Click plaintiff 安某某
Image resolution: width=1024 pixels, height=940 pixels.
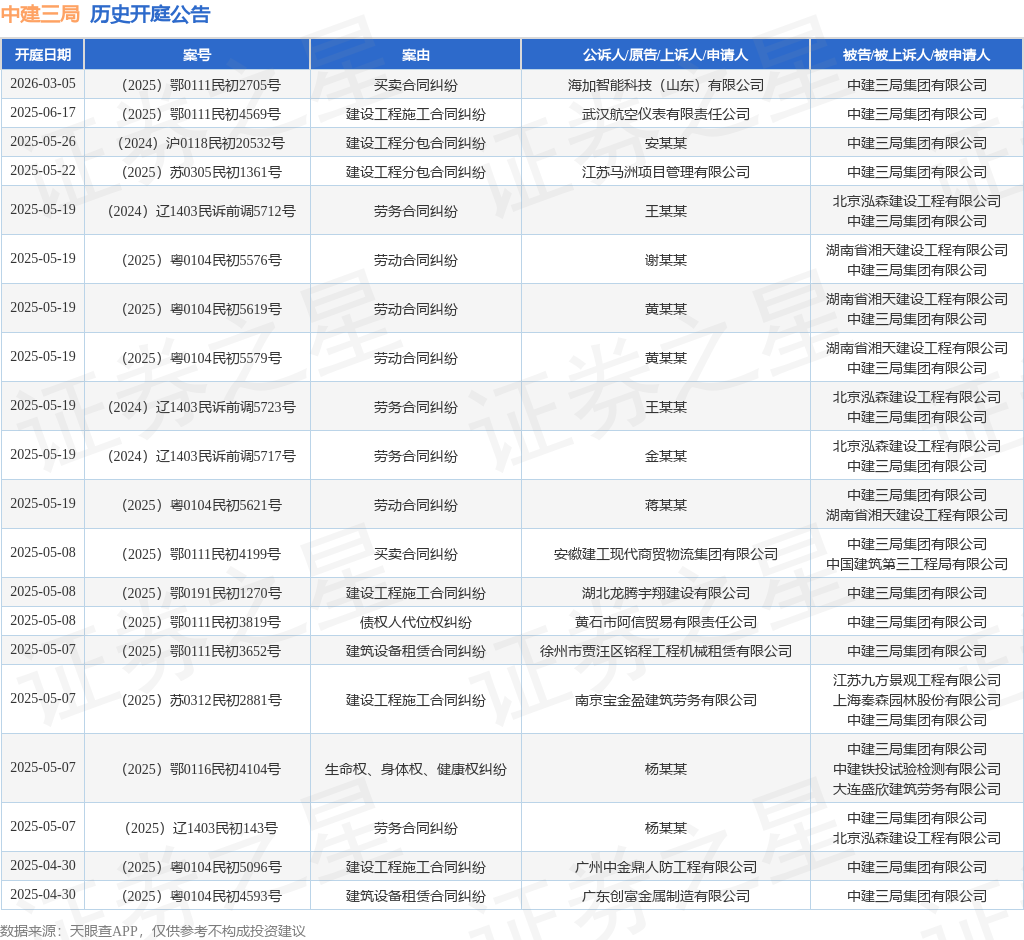[665, 142]
